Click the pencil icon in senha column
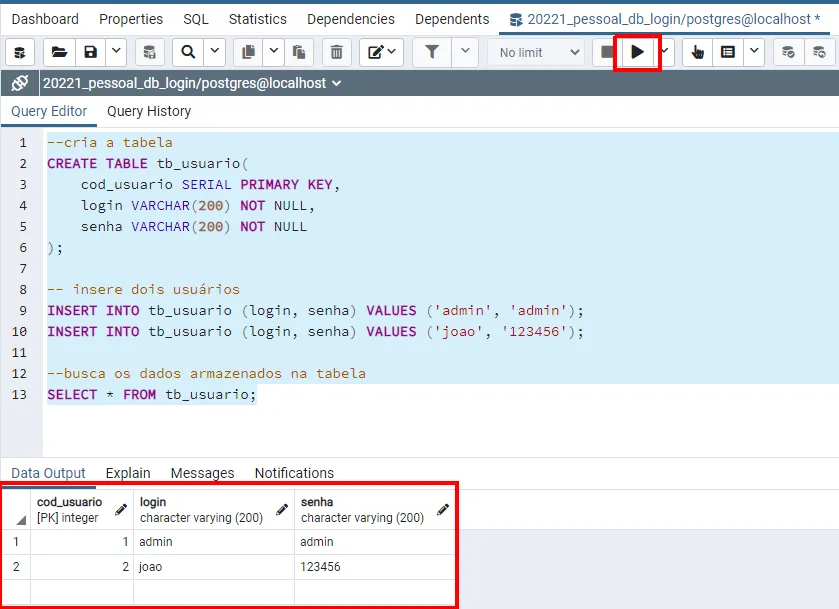 point(443,509)
